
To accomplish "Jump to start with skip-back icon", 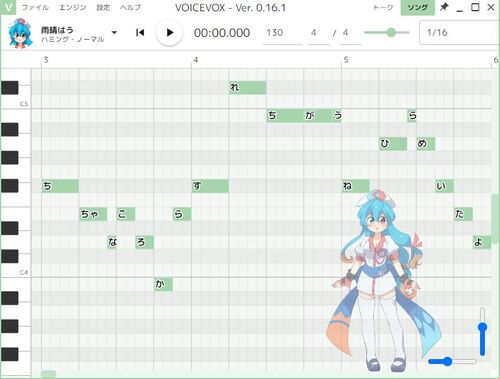I will tap(140, 33).
